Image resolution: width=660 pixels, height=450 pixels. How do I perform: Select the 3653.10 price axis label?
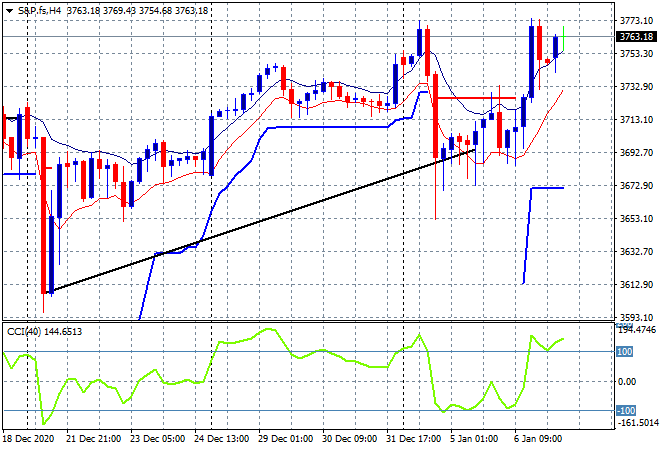[636, 218]
